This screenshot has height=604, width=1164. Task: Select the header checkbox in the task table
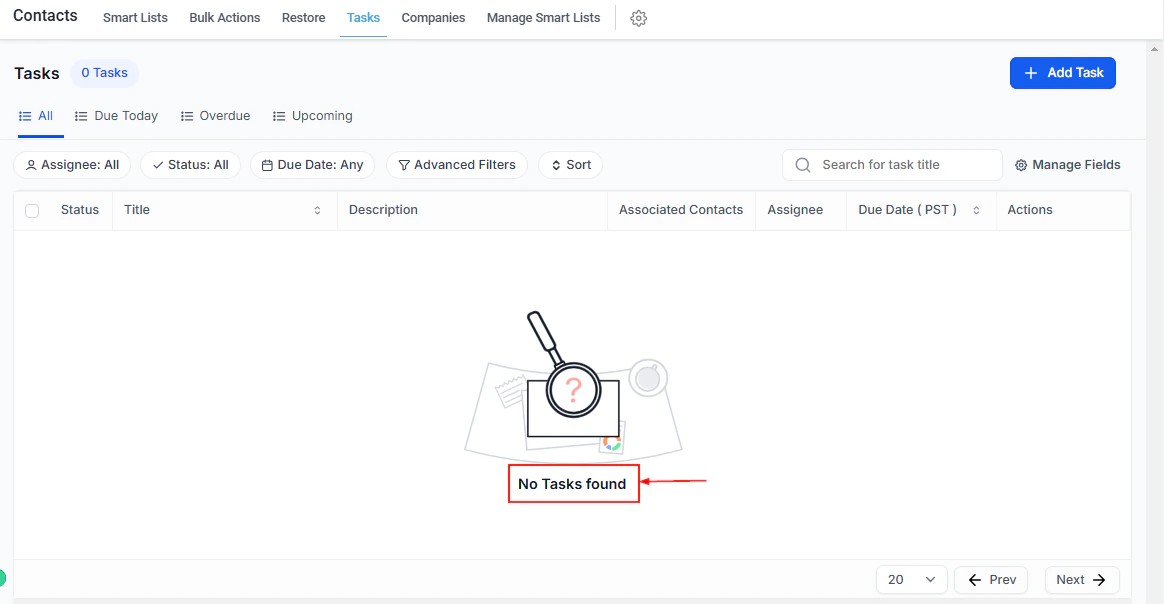[x=31, y=210]
